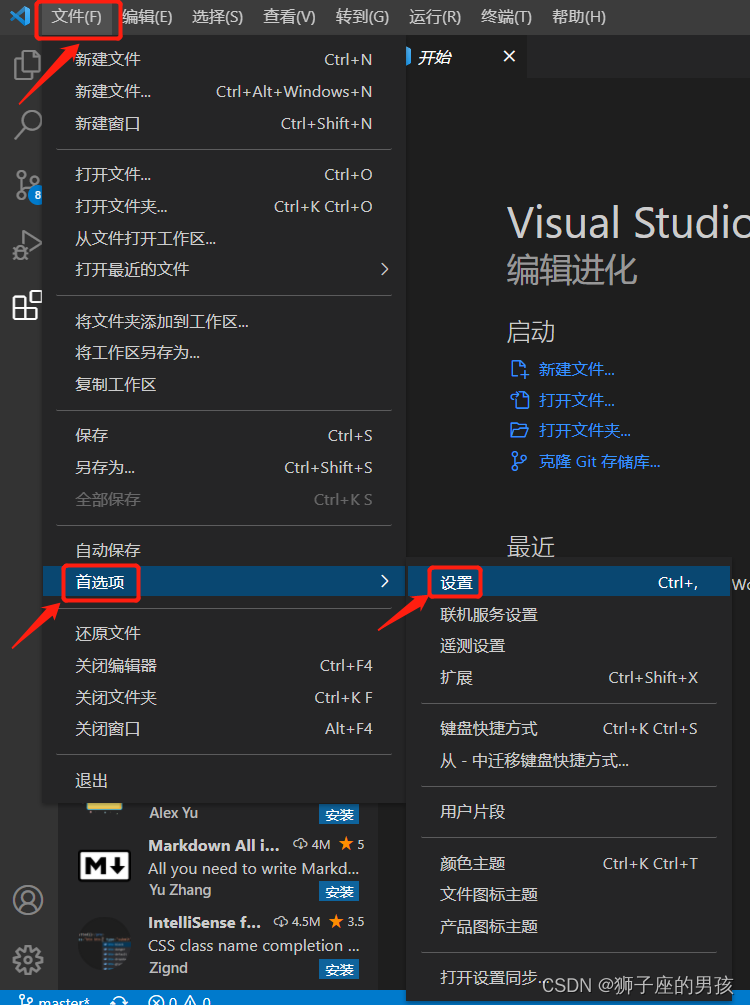The width and height of the screenshot is (750, 1005).
Task: Select 颜色主题 submenu entry
Action: coord(569,863)
